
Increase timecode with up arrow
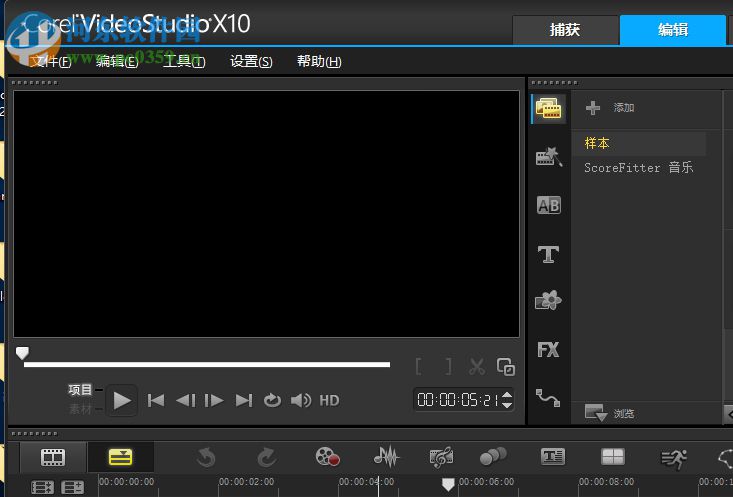(x=507, y=396)
